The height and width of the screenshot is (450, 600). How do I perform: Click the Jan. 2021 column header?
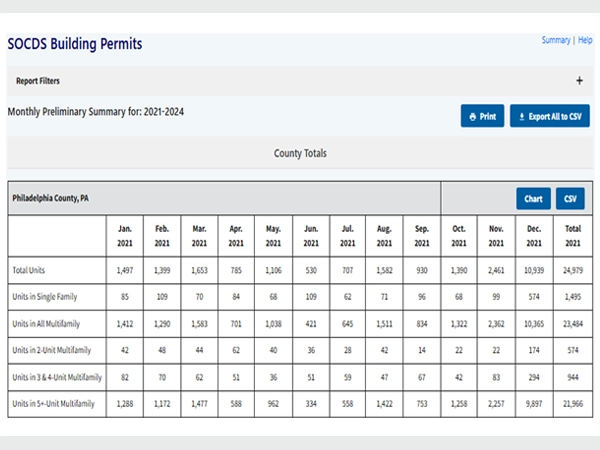(x=125, y=236)
